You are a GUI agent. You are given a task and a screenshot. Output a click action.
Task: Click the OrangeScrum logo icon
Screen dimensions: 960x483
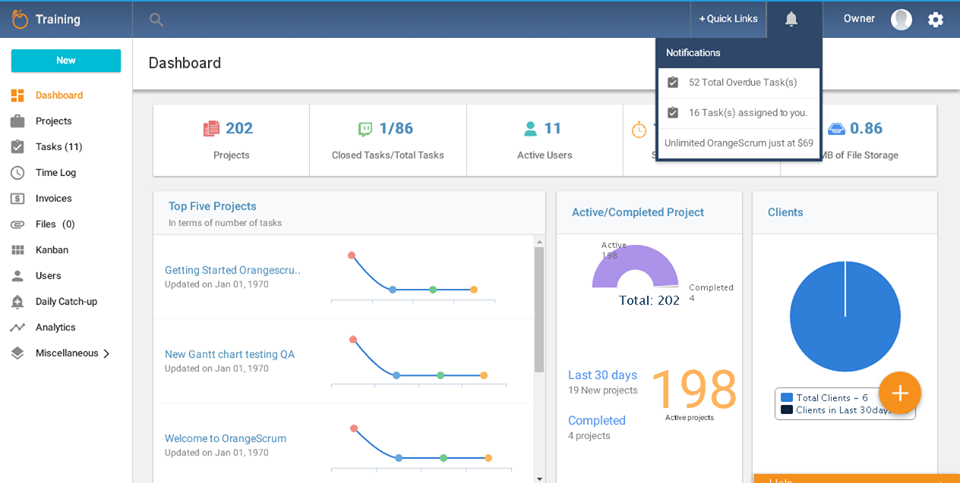(19, 19)
